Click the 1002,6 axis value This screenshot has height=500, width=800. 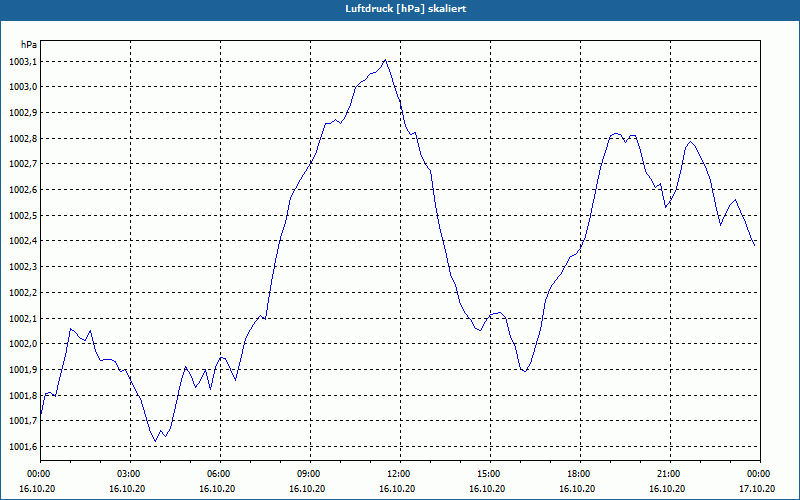(x=23, y=190)
